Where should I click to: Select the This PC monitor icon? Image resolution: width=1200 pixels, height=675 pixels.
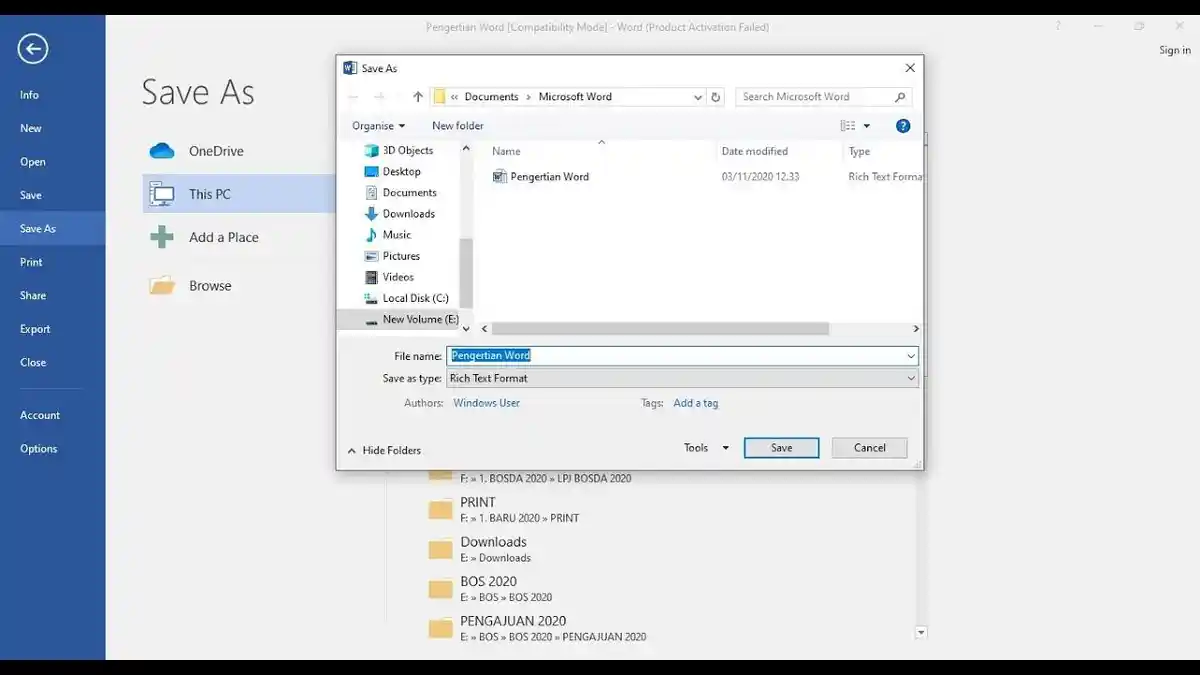(x=162, y=194)
